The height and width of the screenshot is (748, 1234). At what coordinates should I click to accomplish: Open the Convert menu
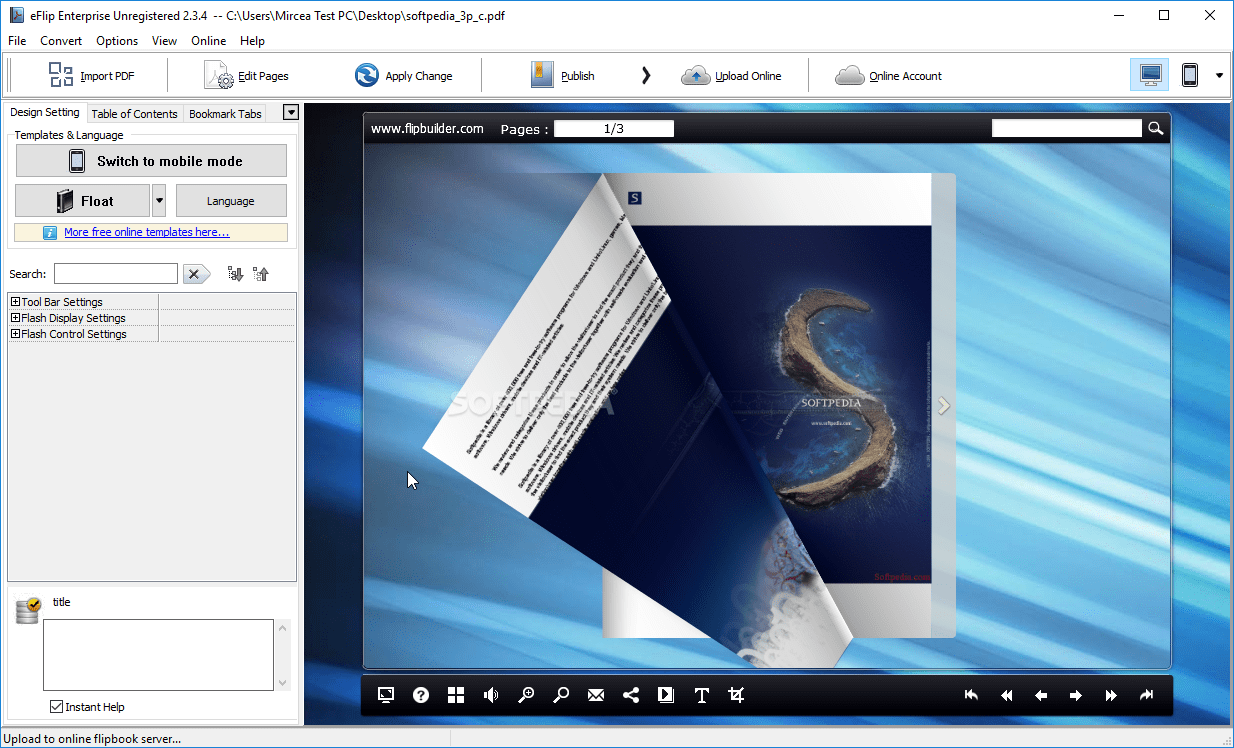click(x=61, y=41)
